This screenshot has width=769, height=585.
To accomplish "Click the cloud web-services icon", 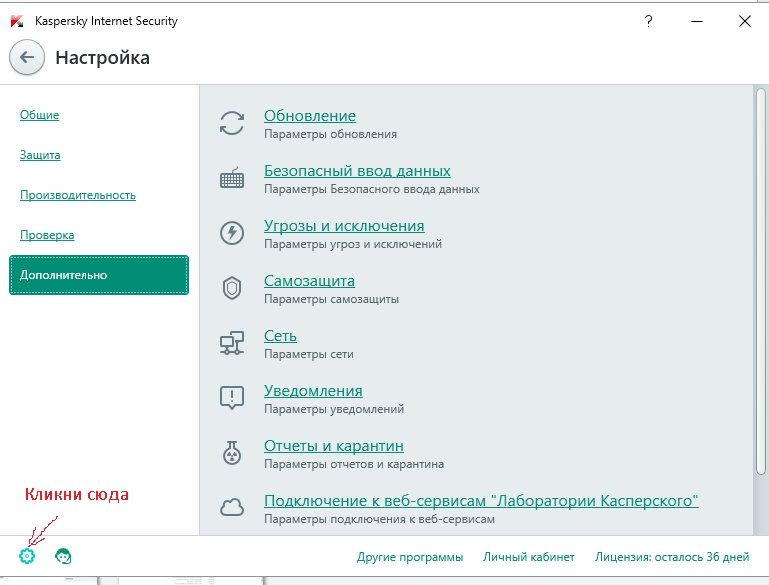I will tap(232, 508).
